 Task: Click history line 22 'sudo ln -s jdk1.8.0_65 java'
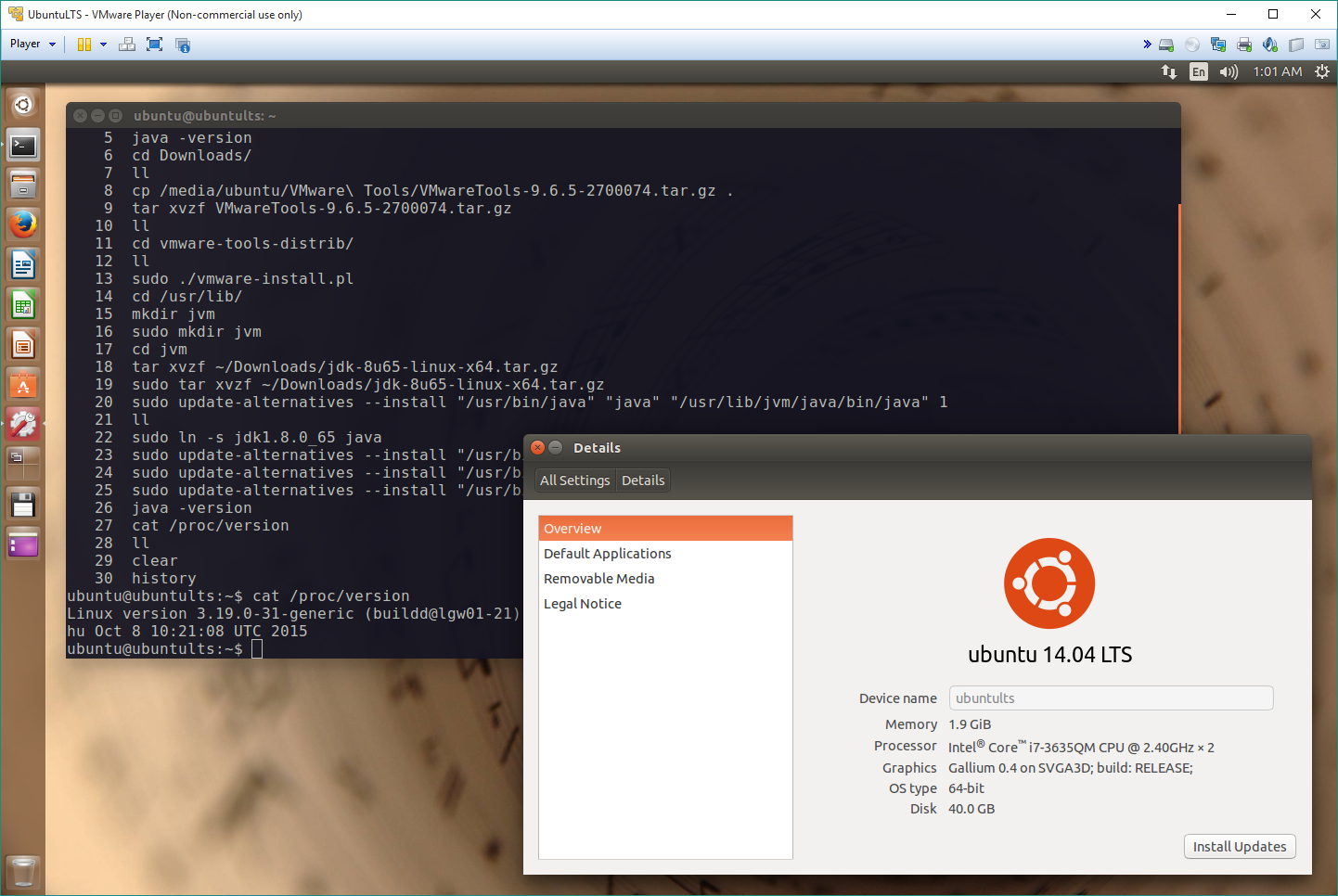pos(257,438)
